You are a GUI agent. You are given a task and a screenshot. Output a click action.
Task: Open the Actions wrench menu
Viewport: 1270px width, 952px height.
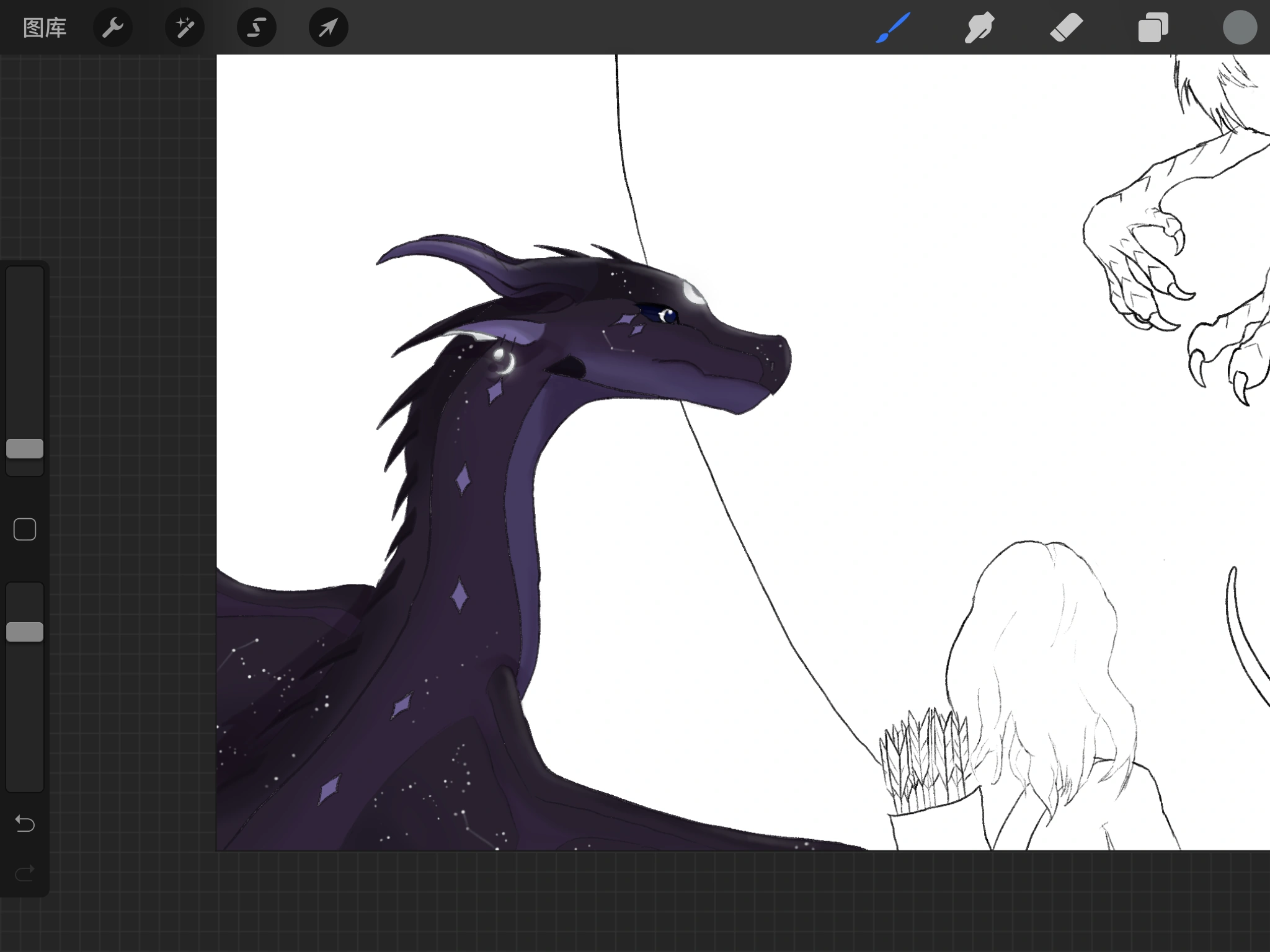(113, 28)
